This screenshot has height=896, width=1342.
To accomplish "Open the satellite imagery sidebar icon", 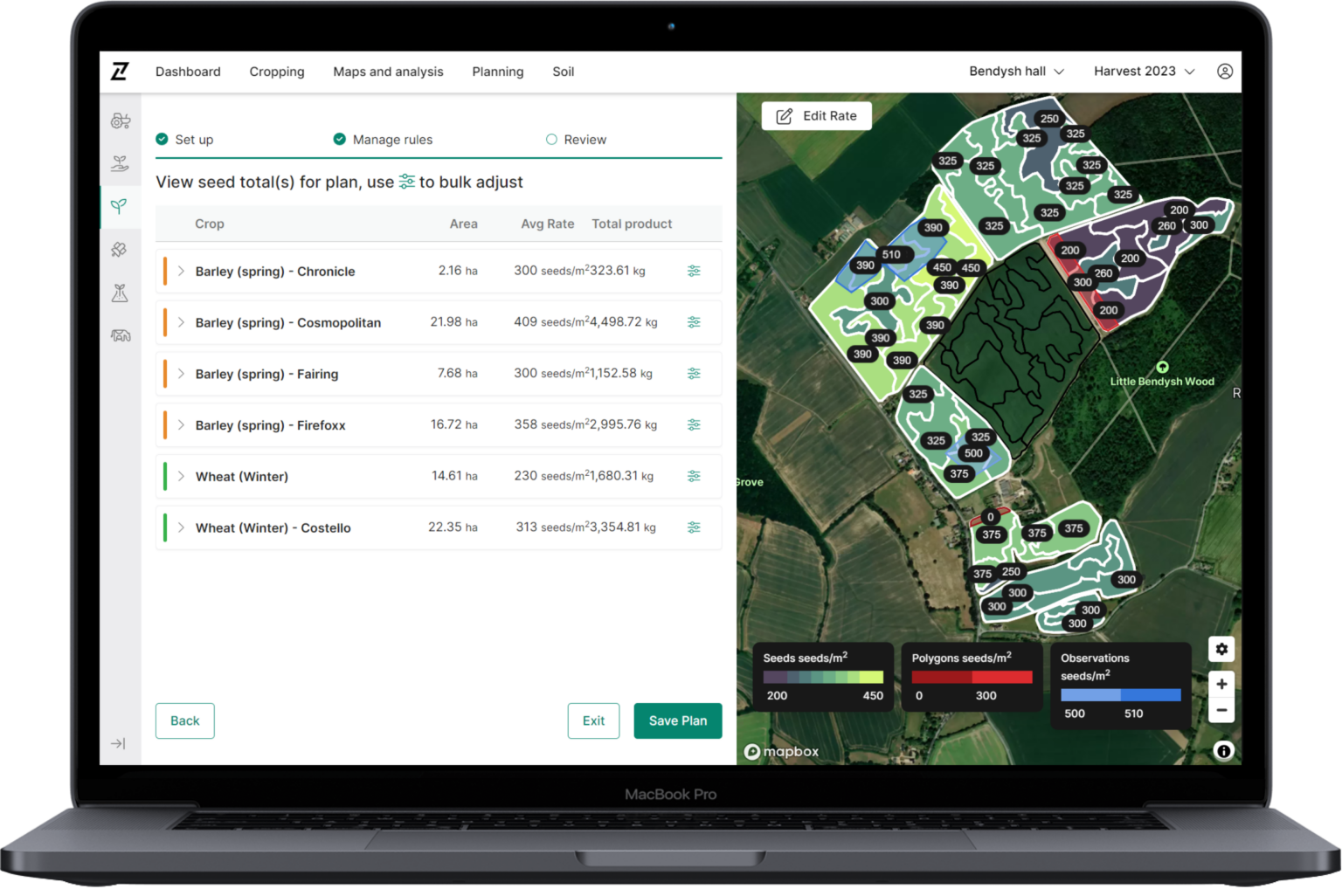I will [x=121, y=249].
